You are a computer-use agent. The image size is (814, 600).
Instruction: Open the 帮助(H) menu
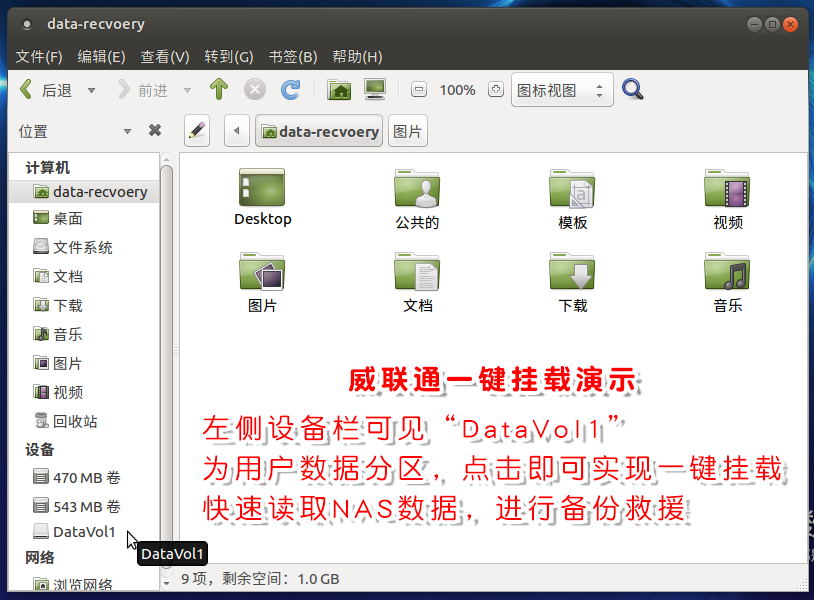(357, 56)
